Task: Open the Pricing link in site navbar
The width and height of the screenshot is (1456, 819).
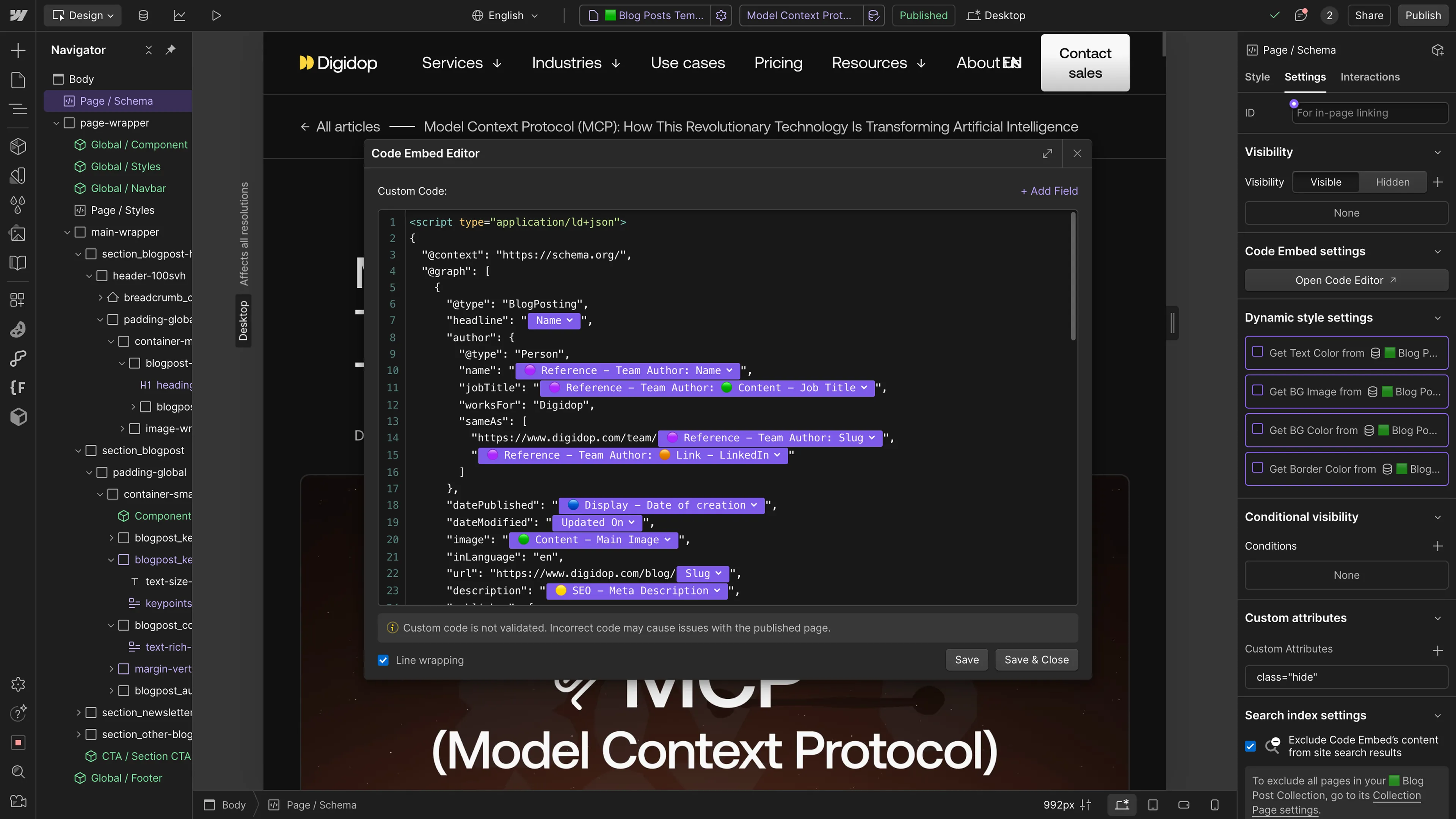Action: pos(778,63)
